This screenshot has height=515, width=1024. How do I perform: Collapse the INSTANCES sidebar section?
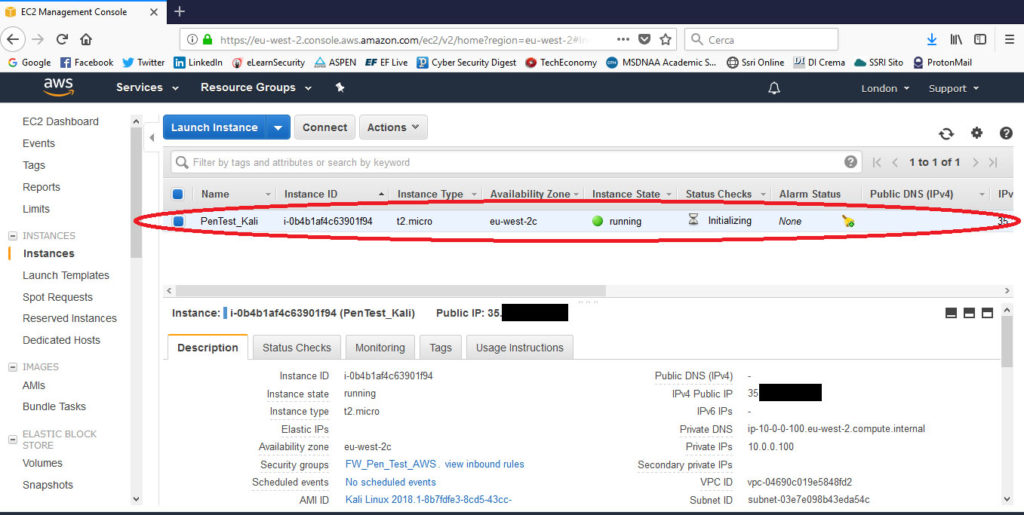click(x=12, y=236)
